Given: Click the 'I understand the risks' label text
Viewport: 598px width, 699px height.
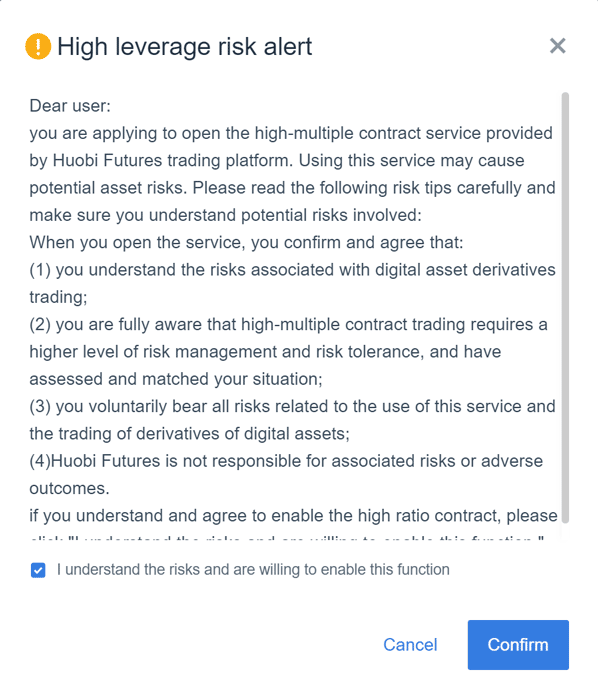Looking at the screenshot, I should (x=253, y=570).
